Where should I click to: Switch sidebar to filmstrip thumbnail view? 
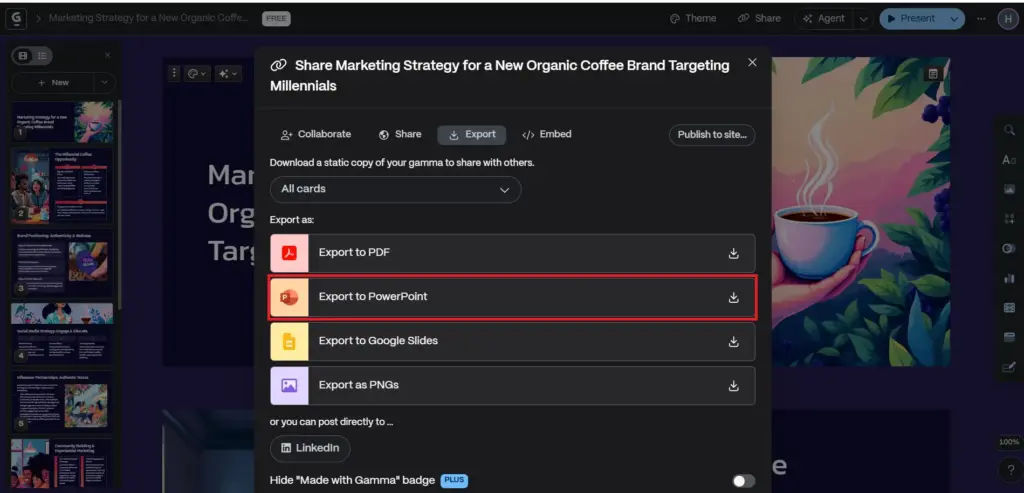(x=24, y=56)
